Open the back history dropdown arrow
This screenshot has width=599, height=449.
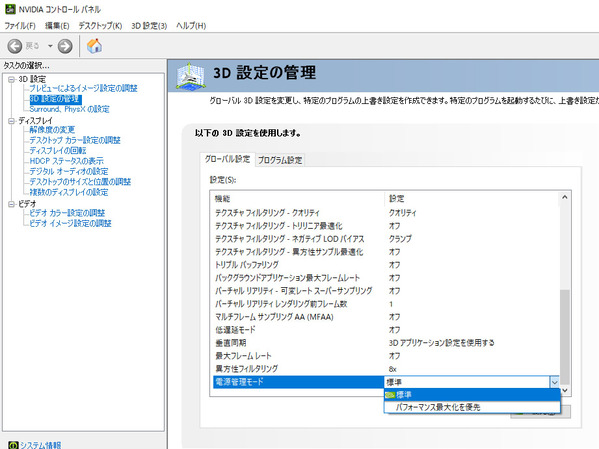[50, 46]
